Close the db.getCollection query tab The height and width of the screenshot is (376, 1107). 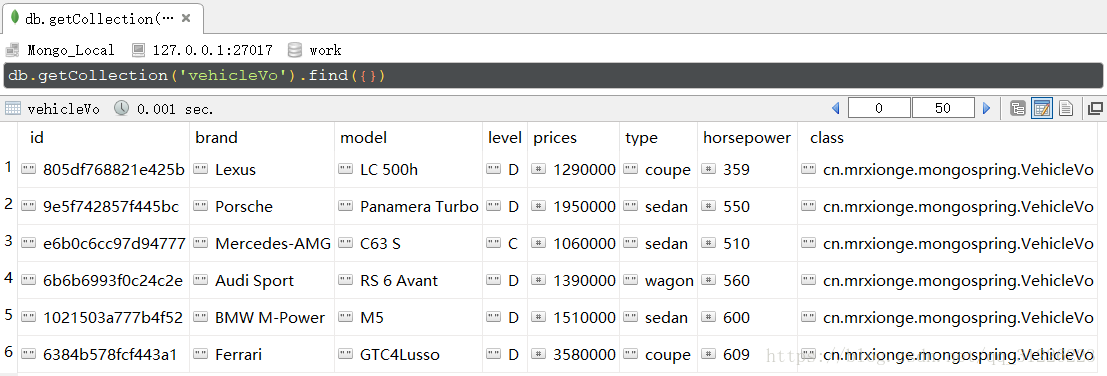[x=186, y=18]
